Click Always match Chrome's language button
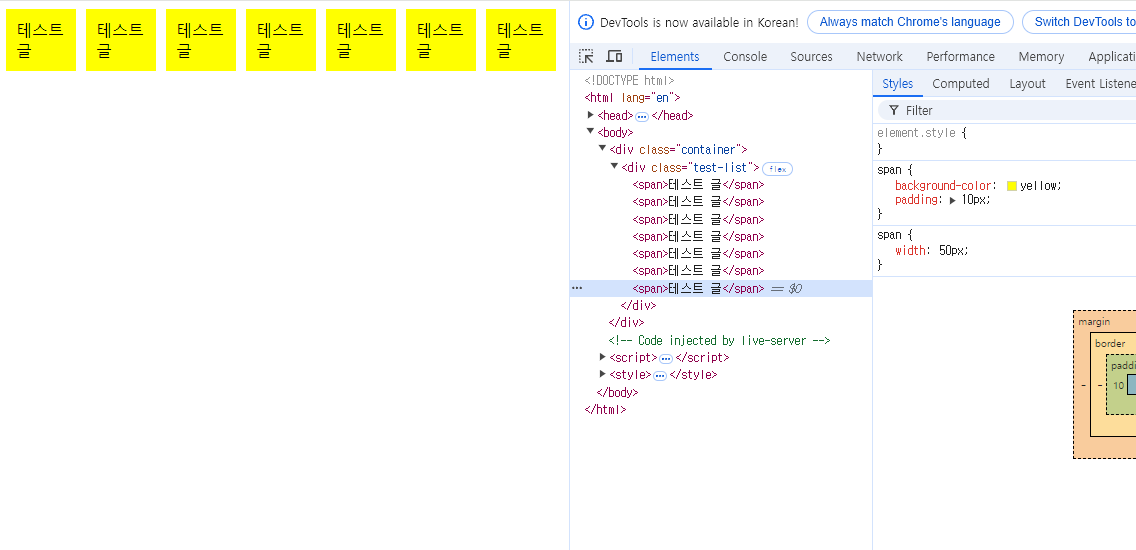Image resolution: width=1136 pixels, height=550 pixels. click(910, 22)
